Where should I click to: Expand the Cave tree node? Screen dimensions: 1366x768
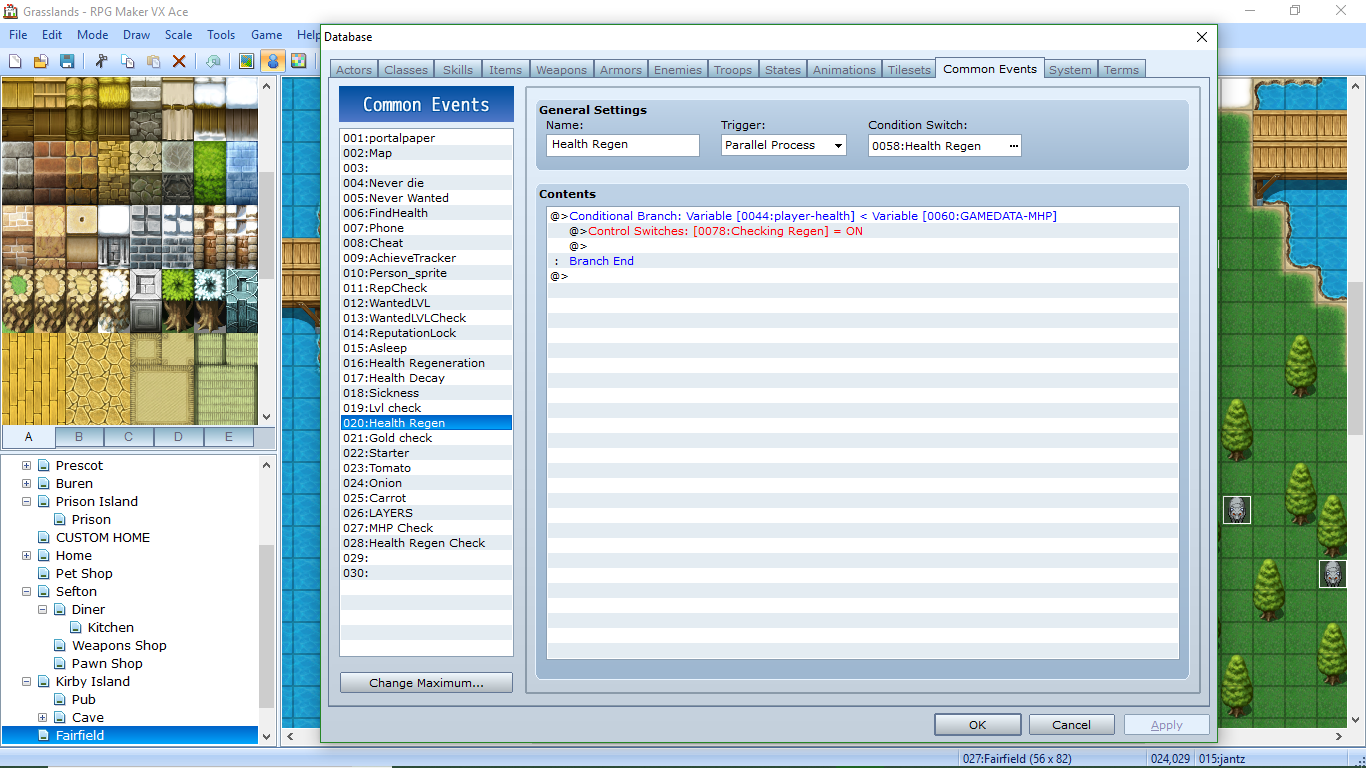pos(43,718)
